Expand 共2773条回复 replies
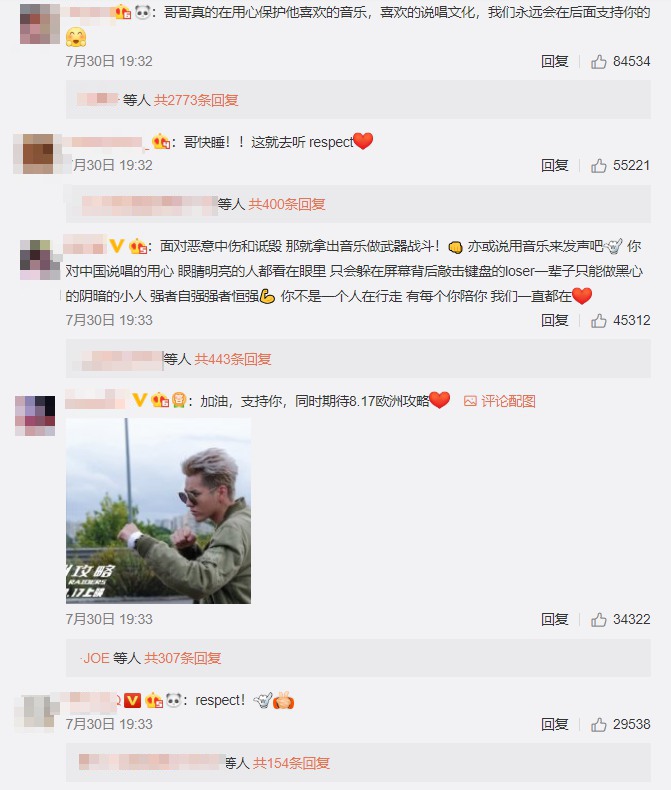671x790 pixels. pos(196,100)
